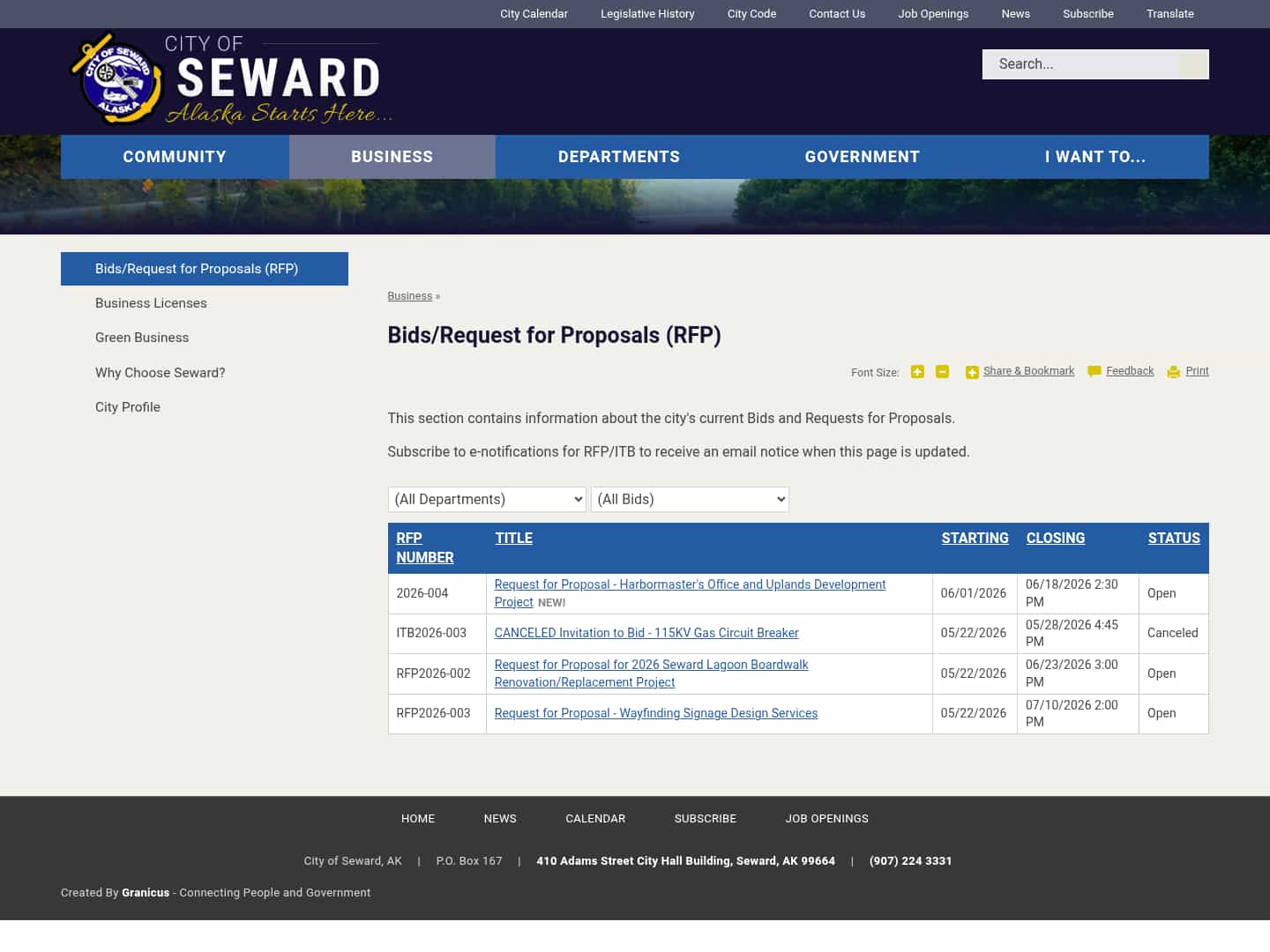Click Job Openings in footer
This screenshot has width=1270, height=952.
coord(827,819)
